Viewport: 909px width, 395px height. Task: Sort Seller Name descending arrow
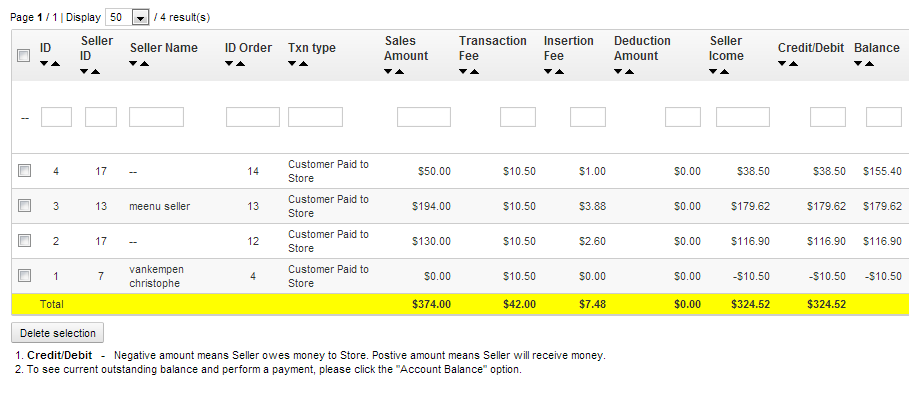[x=134, y=63]
